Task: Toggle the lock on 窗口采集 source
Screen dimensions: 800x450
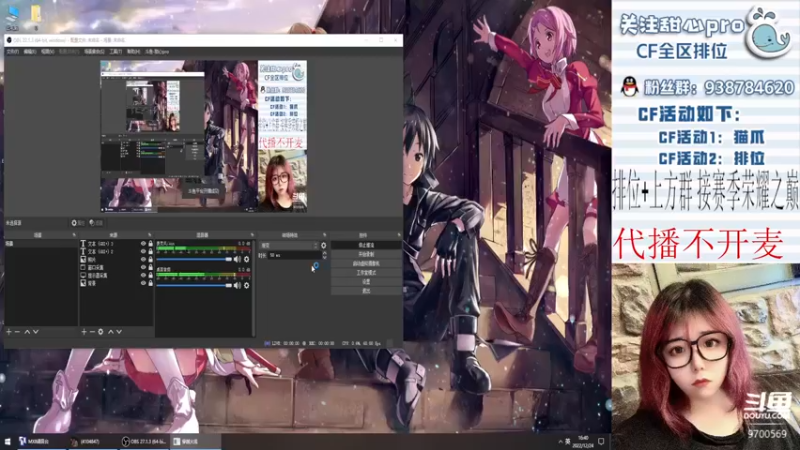Action: pos(151,267)
